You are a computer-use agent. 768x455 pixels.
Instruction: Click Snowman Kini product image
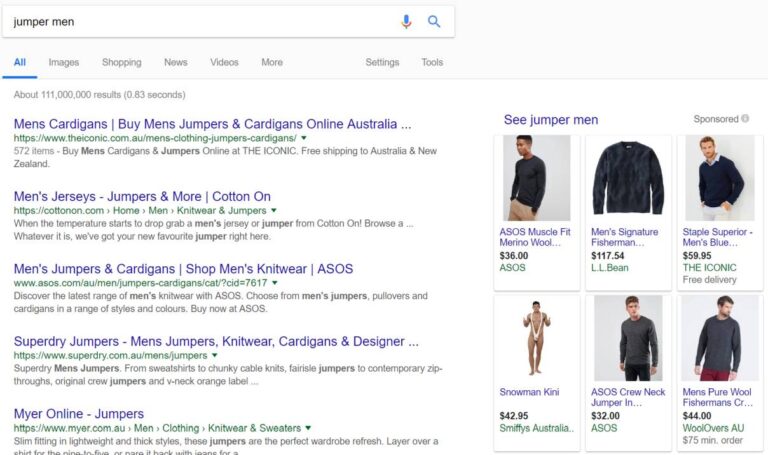coord(537,338)
